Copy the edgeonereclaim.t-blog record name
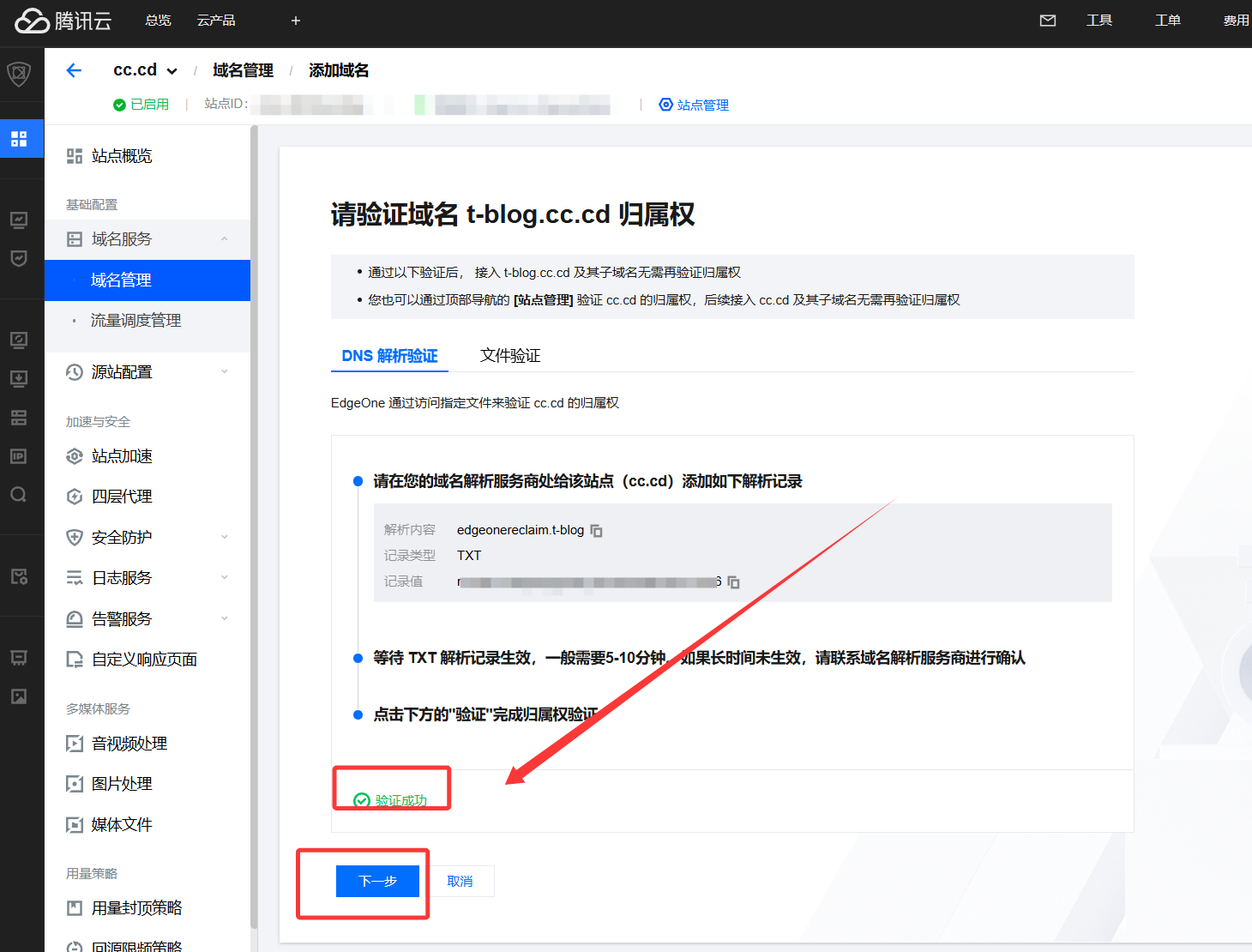 [596, 531]
